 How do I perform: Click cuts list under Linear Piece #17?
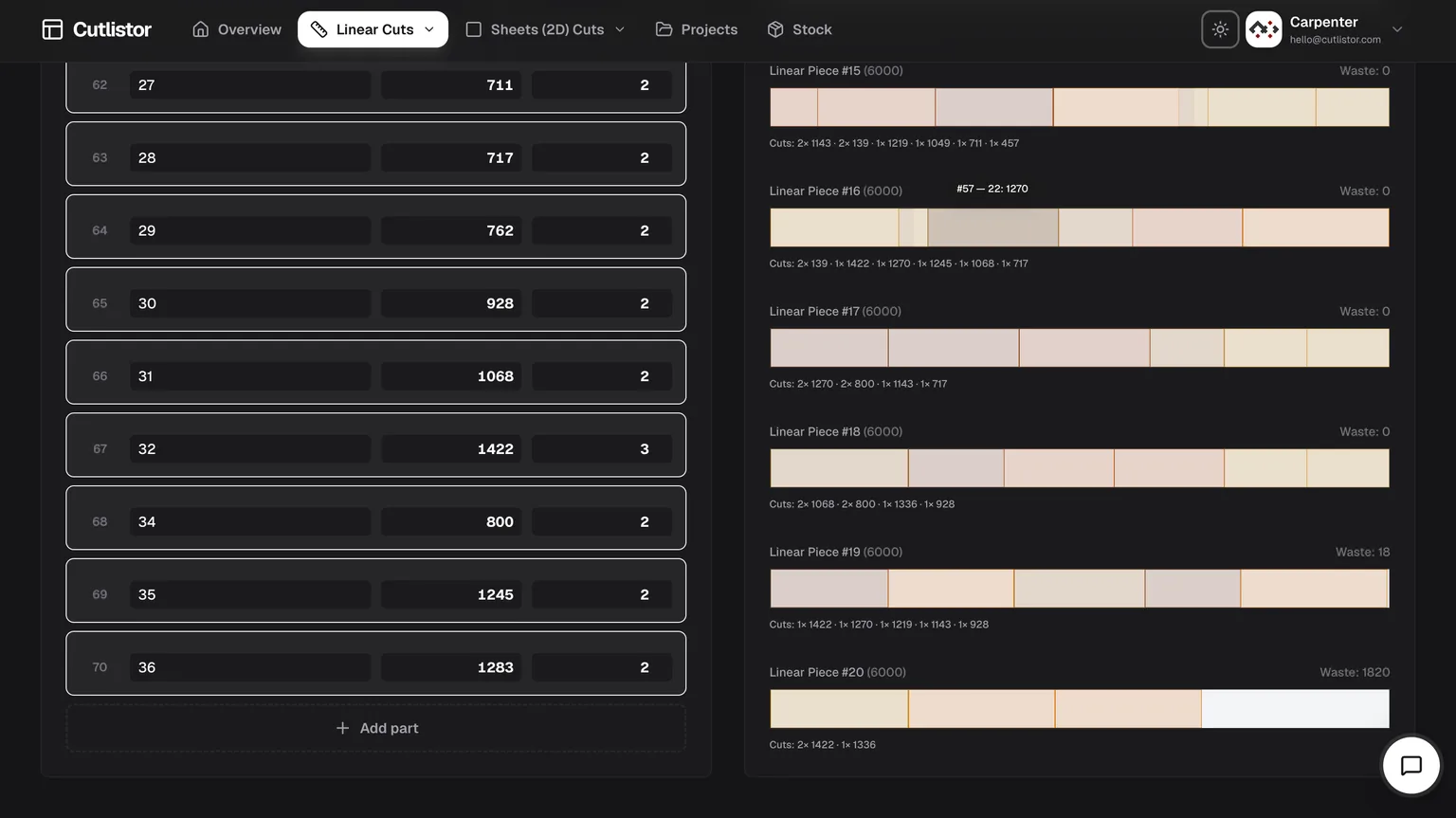[x=858, y=384]
